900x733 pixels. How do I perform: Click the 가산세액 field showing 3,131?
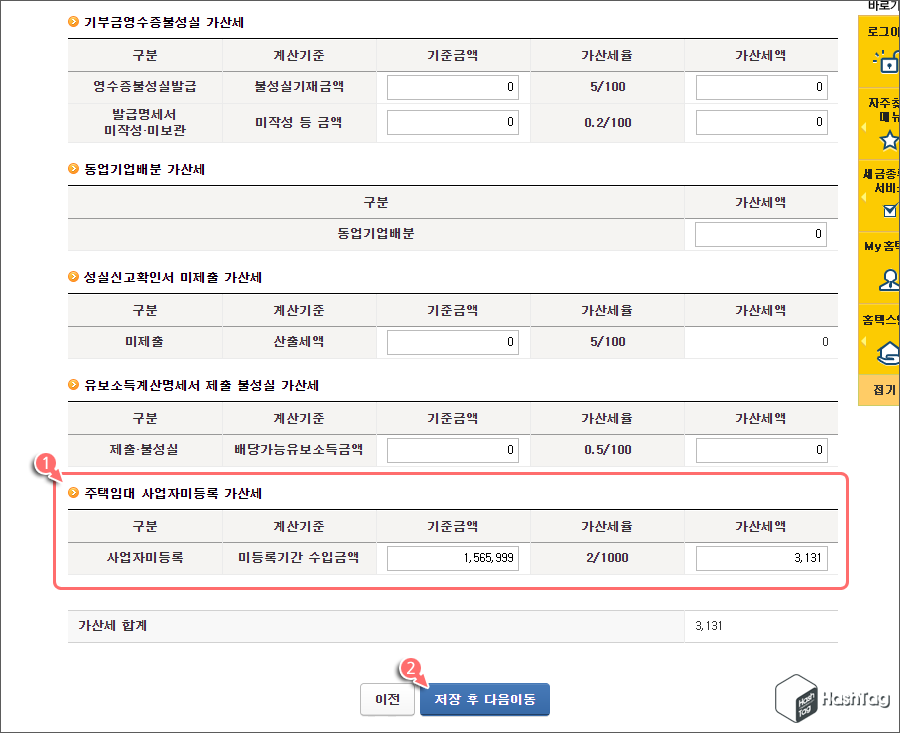click(761, 558)
